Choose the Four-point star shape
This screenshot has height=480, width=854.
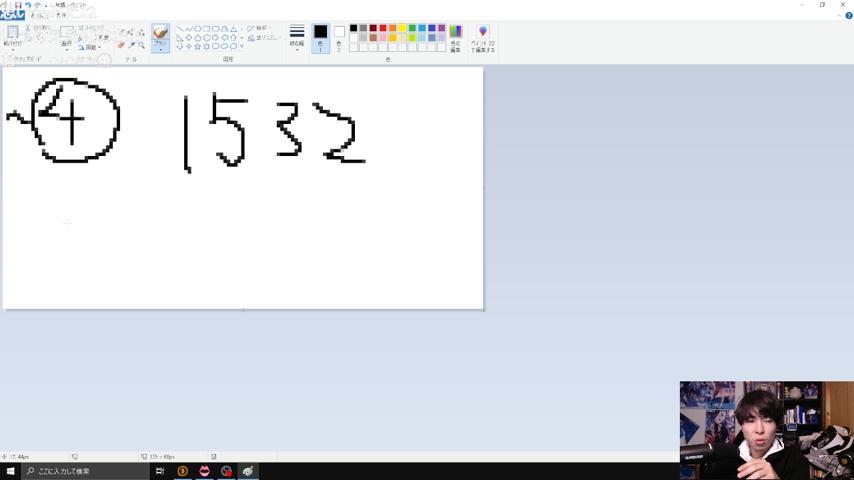[x=188, y=46]
